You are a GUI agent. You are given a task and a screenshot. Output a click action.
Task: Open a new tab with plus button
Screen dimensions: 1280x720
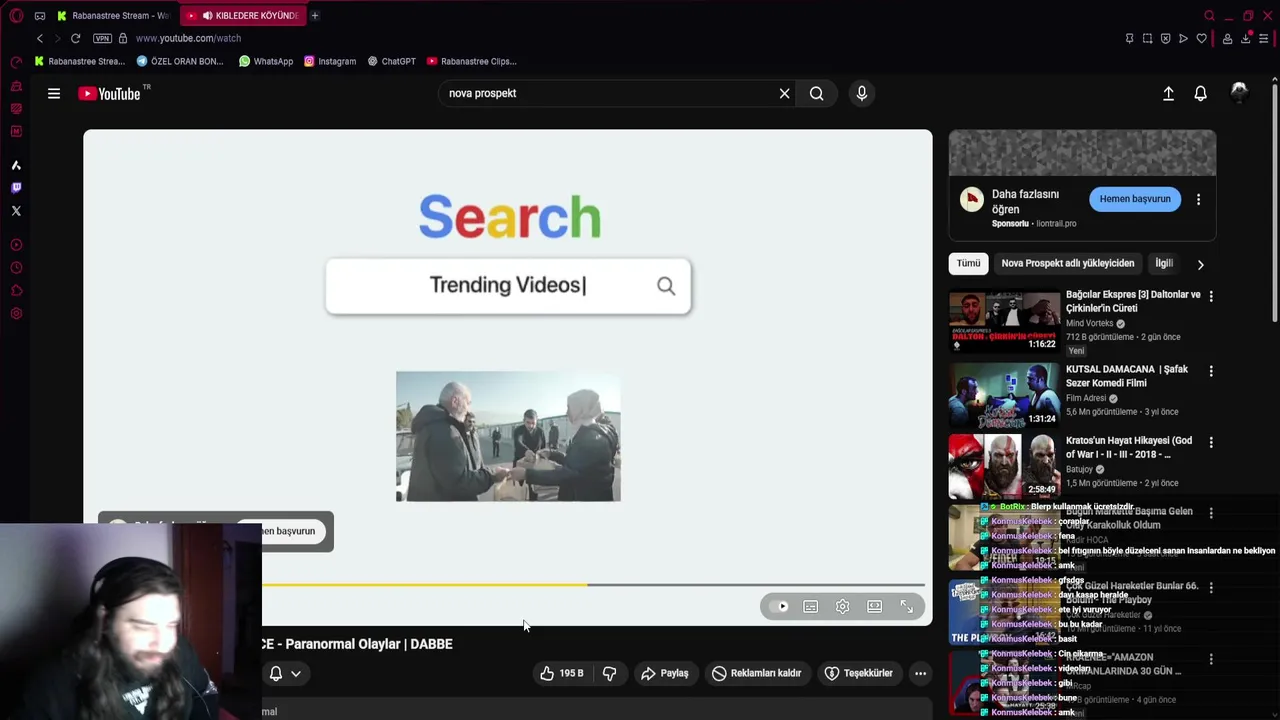click(x=315, y=16)
